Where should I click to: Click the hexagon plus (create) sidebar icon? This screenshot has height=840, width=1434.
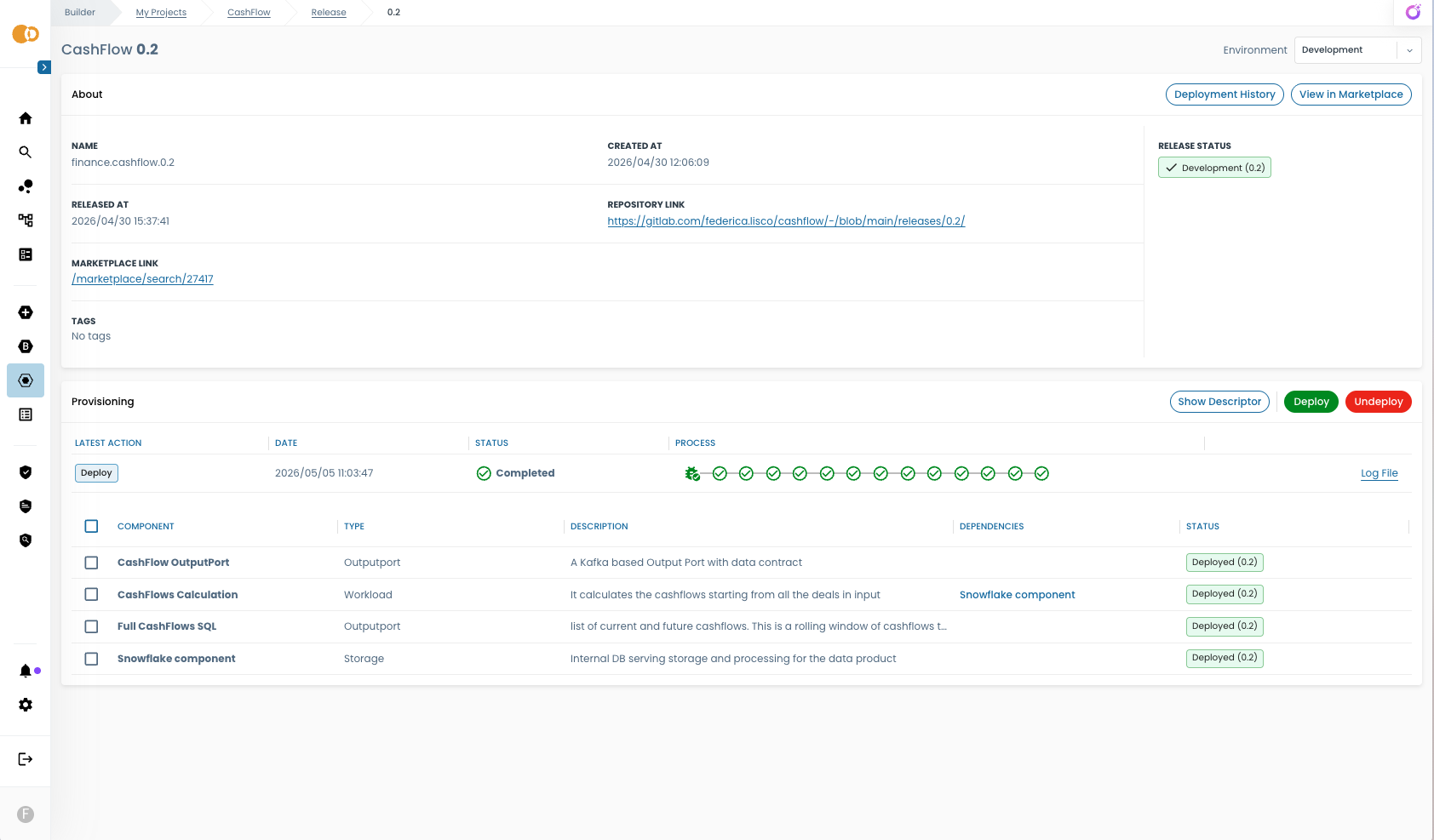(x=26, y=312)
